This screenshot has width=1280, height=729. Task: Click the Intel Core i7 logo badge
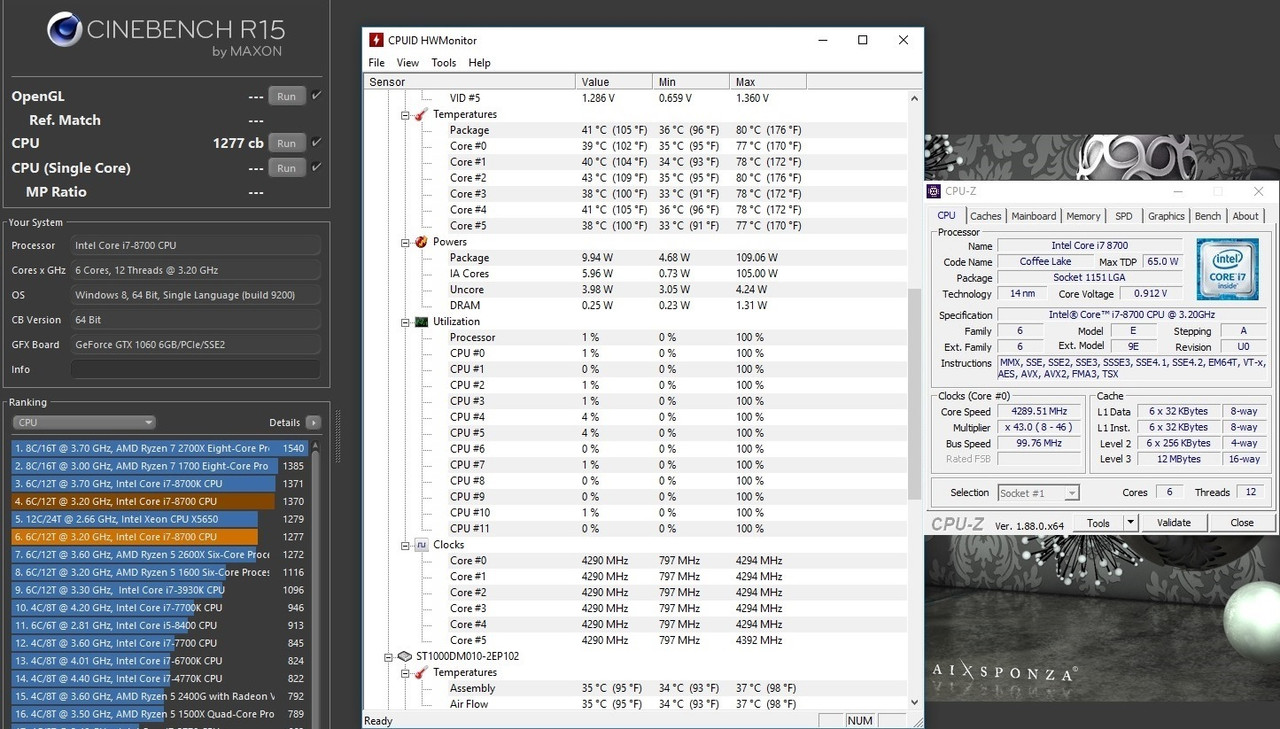1227,267
